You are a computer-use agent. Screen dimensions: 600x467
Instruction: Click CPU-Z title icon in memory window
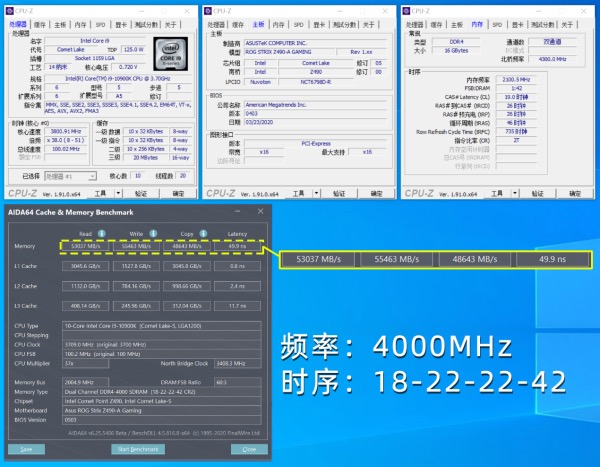click(406, 11)
